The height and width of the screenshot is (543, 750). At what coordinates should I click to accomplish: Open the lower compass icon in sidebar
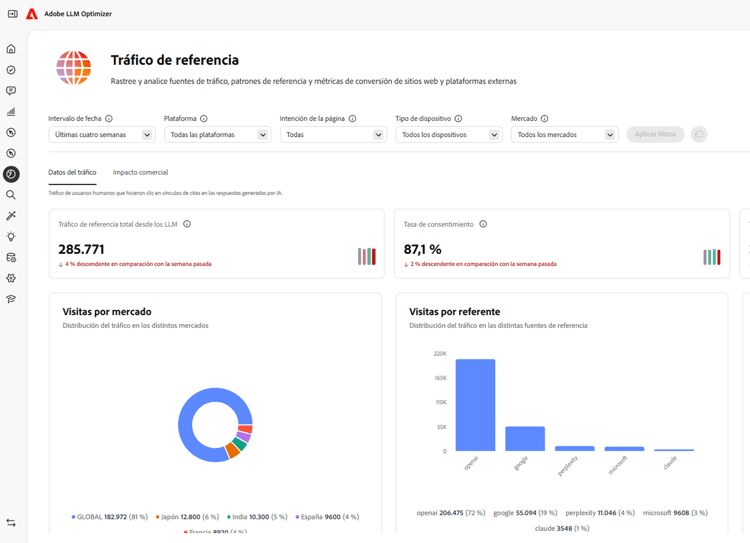pyautogui.click(x=11, y=153)
